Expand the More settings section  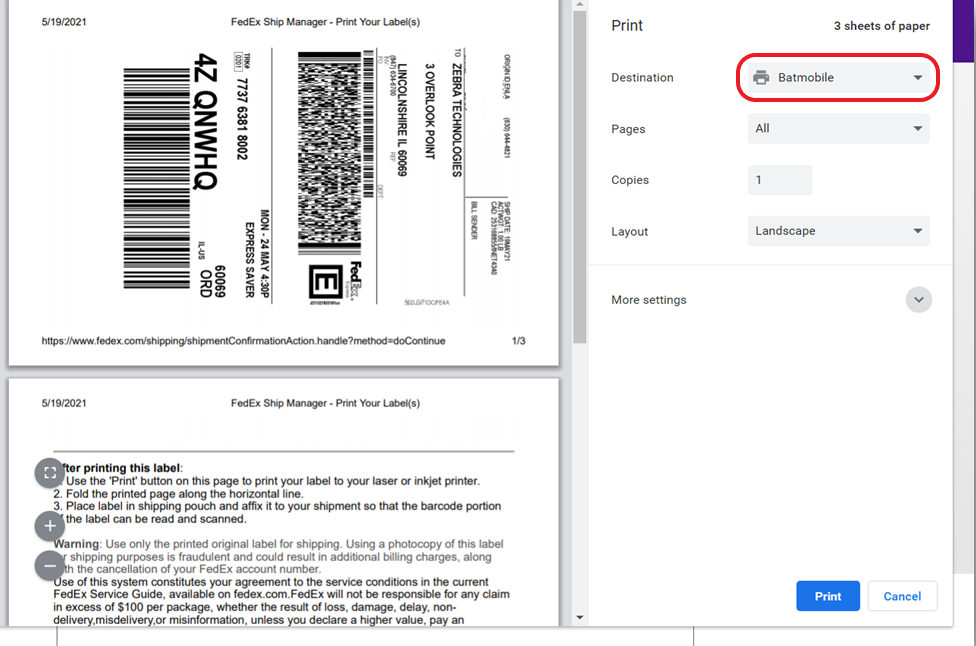tap(648, 299)
